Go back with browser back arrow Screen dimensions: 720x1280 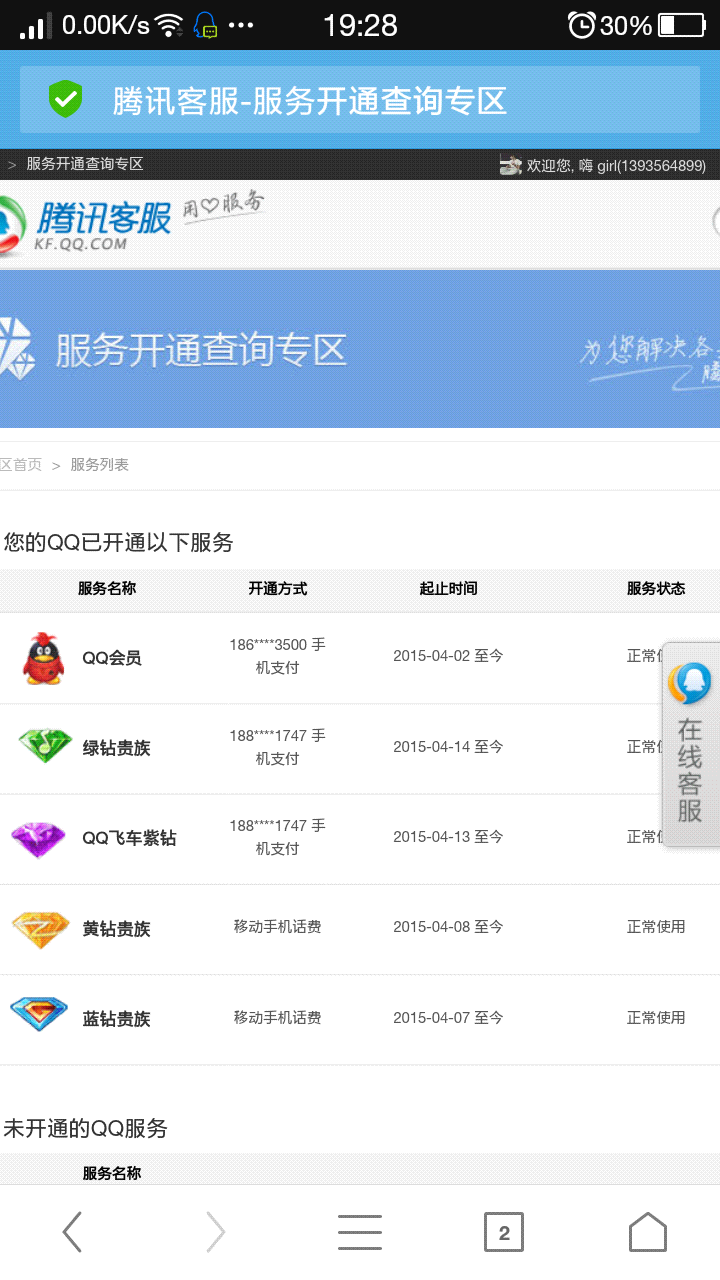coord(72,1232)
